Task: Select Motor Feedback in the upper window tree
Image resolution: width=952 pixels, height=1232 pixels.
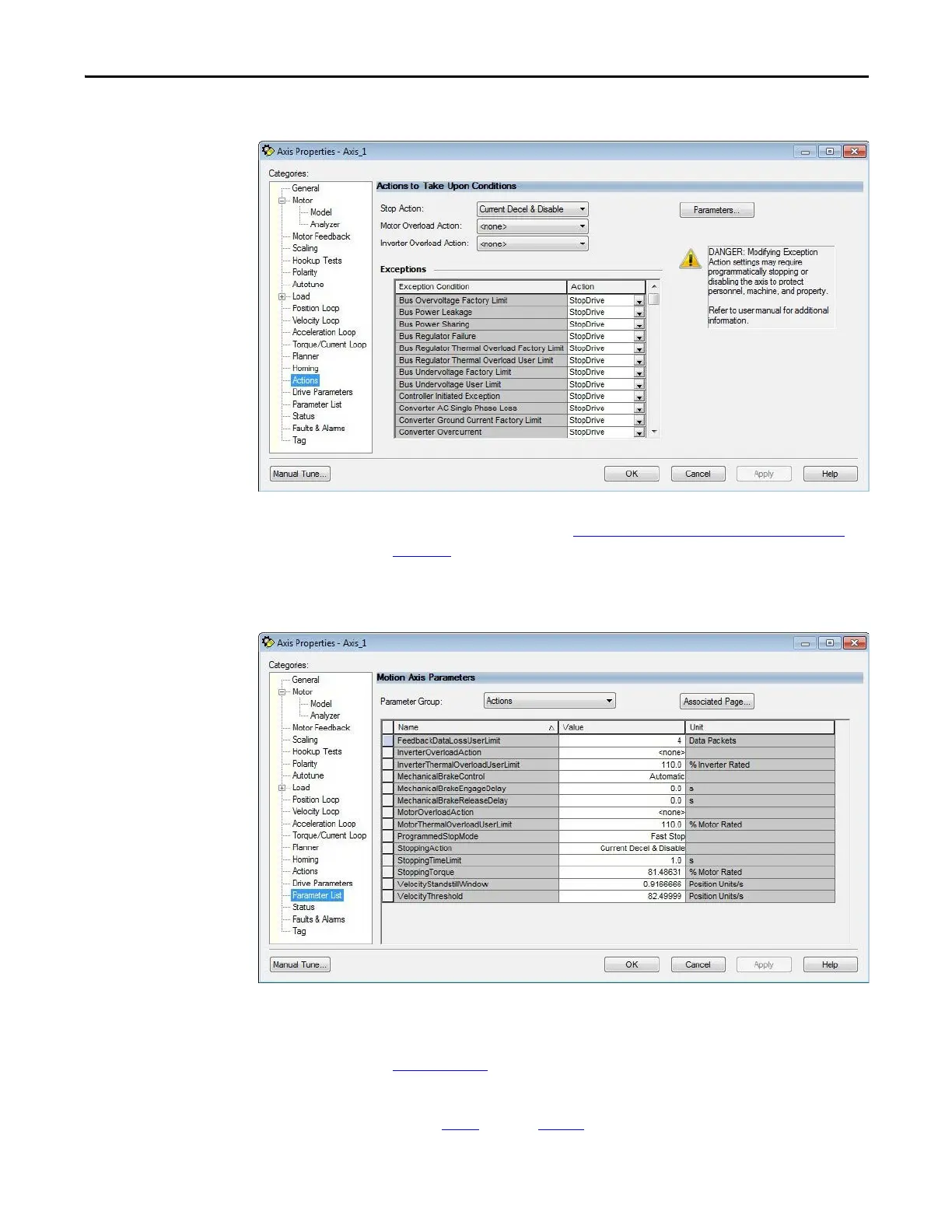Action: coord(321,236)
